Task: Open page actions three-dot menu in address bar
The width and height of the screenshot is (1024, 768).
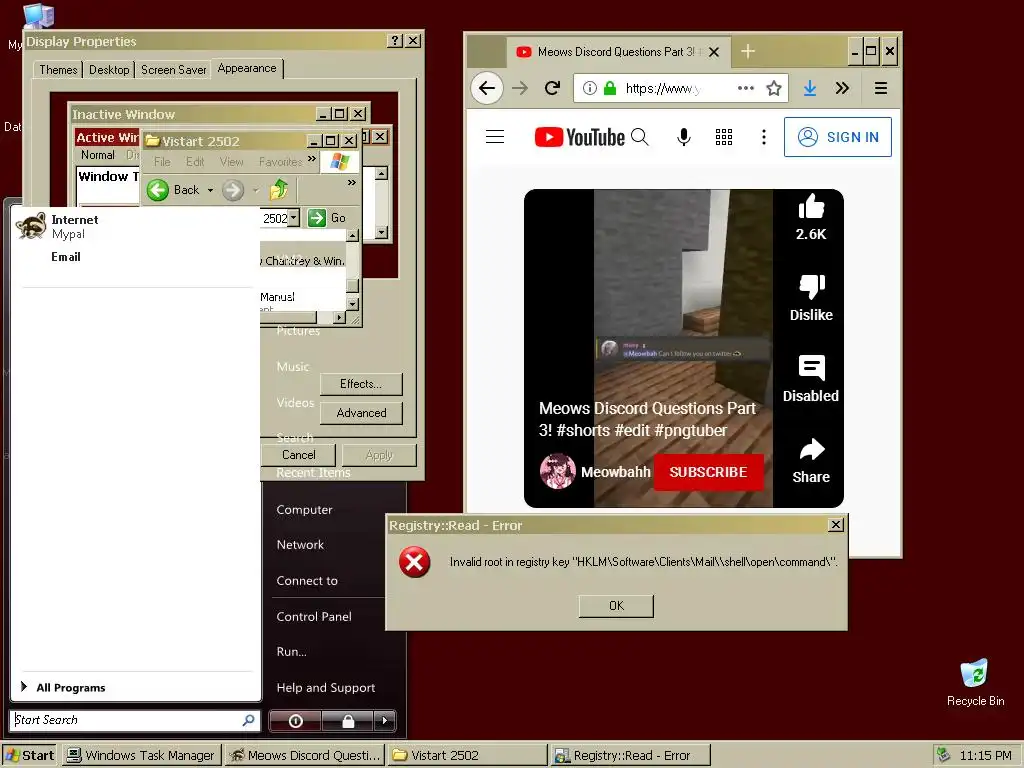Action: click(745, 88)
